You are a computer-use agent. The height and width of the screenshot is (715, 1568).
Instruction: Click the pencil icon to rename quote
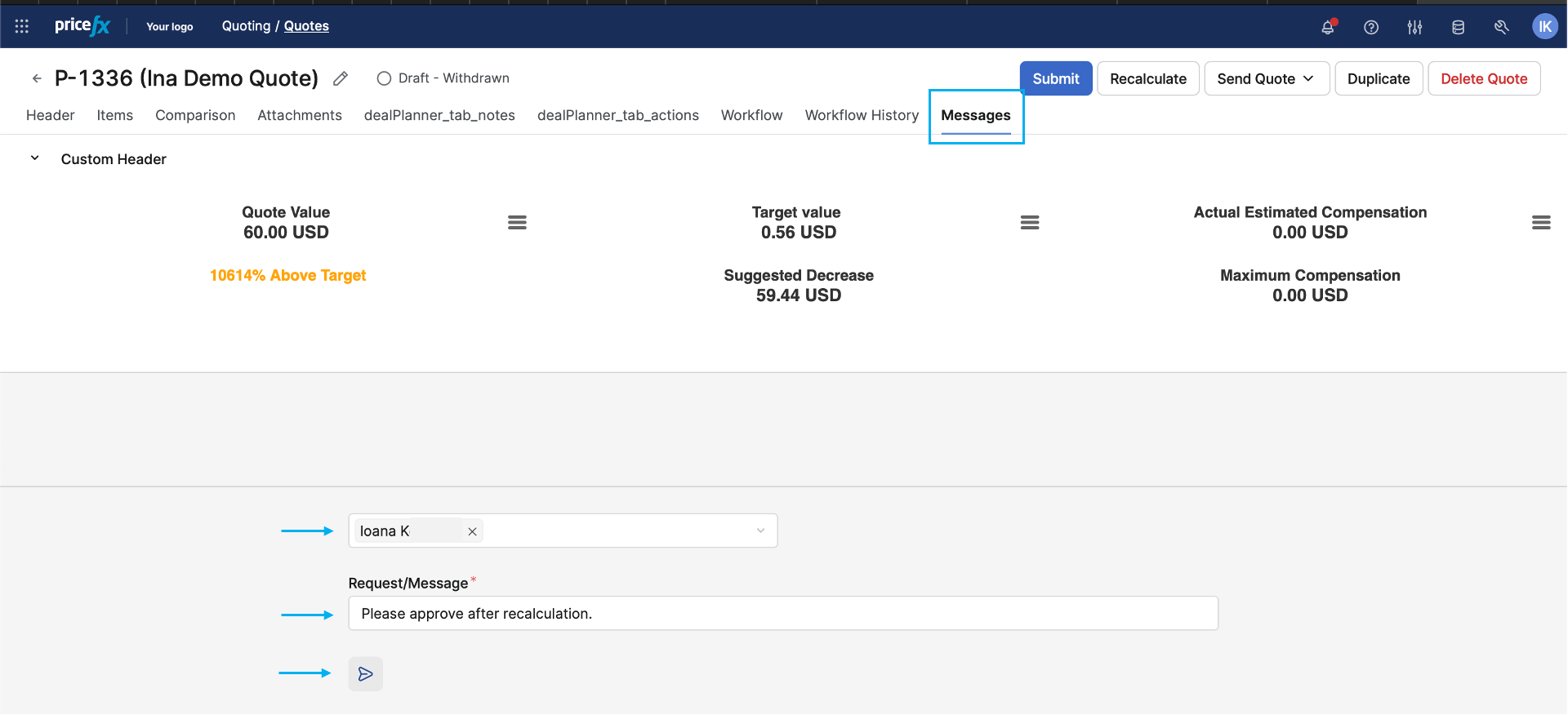pos(341,78)
